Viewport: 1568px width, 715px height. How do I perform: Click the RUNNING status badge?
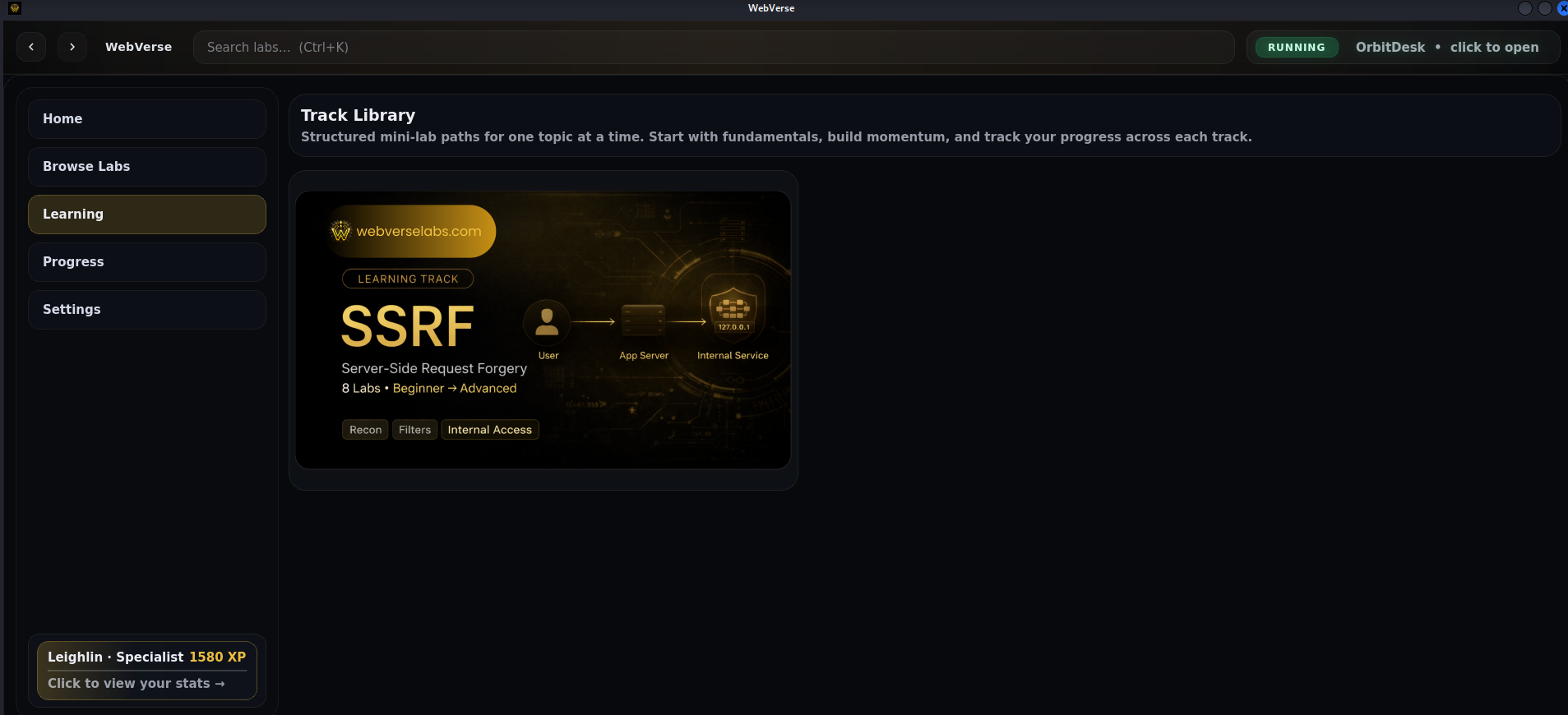(x=1296, y=48)
